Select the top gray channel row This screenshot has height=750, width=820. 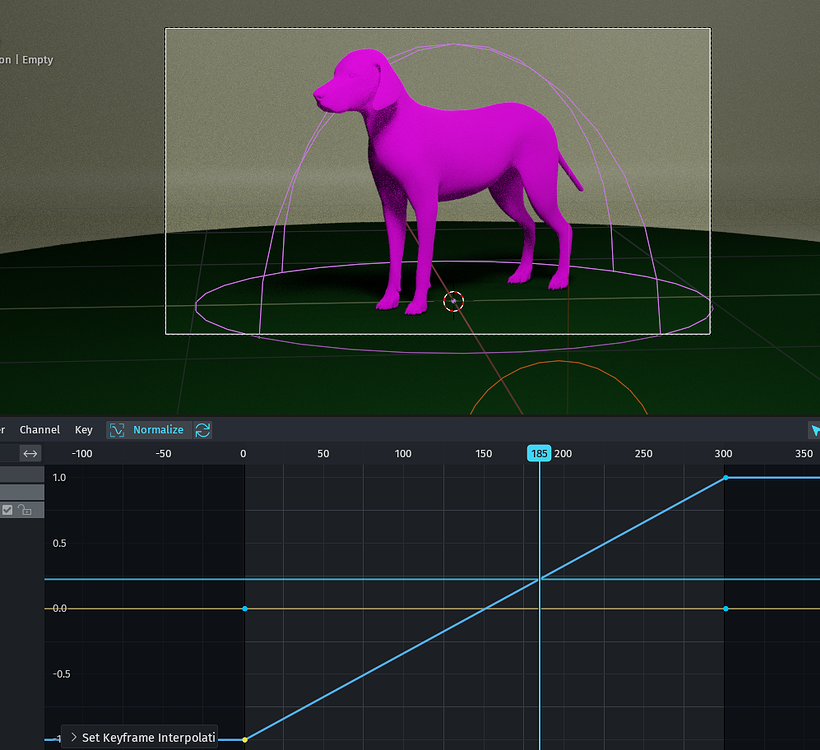pyautogui.click(x=22, y=475)
